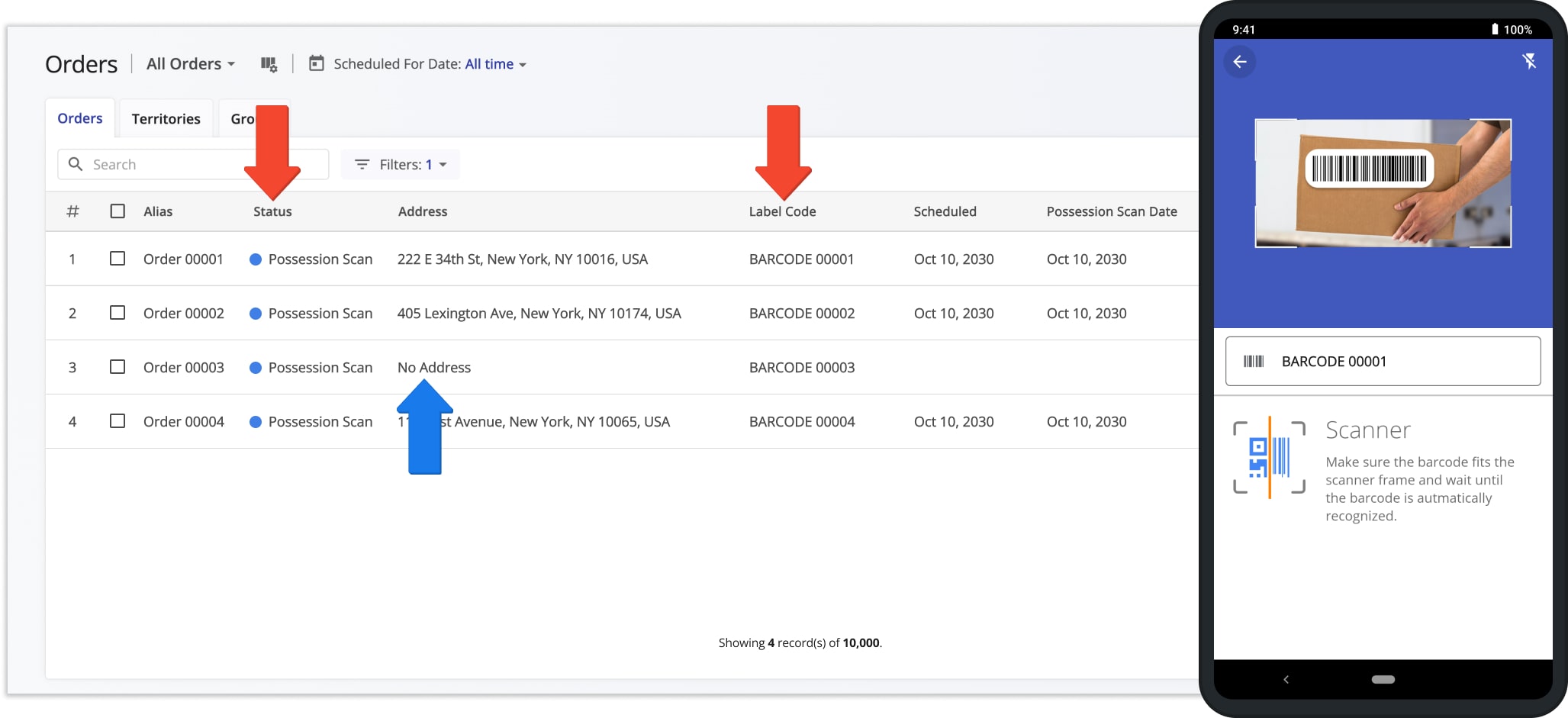
Task: Click the Possession Scan Date of Order 00004
Action: click(1087, 422)
